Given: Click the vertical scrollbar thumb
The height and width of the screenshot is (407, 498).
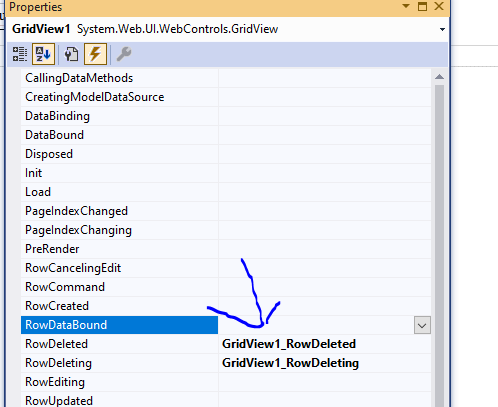Looking at the screenshot, I should point(439,246).
